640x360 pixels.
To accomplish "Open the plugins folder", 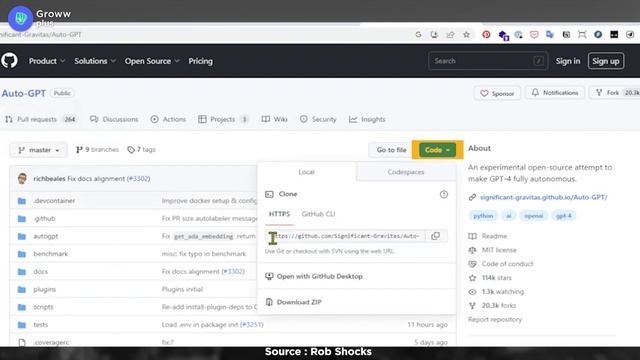I will 44,289.
